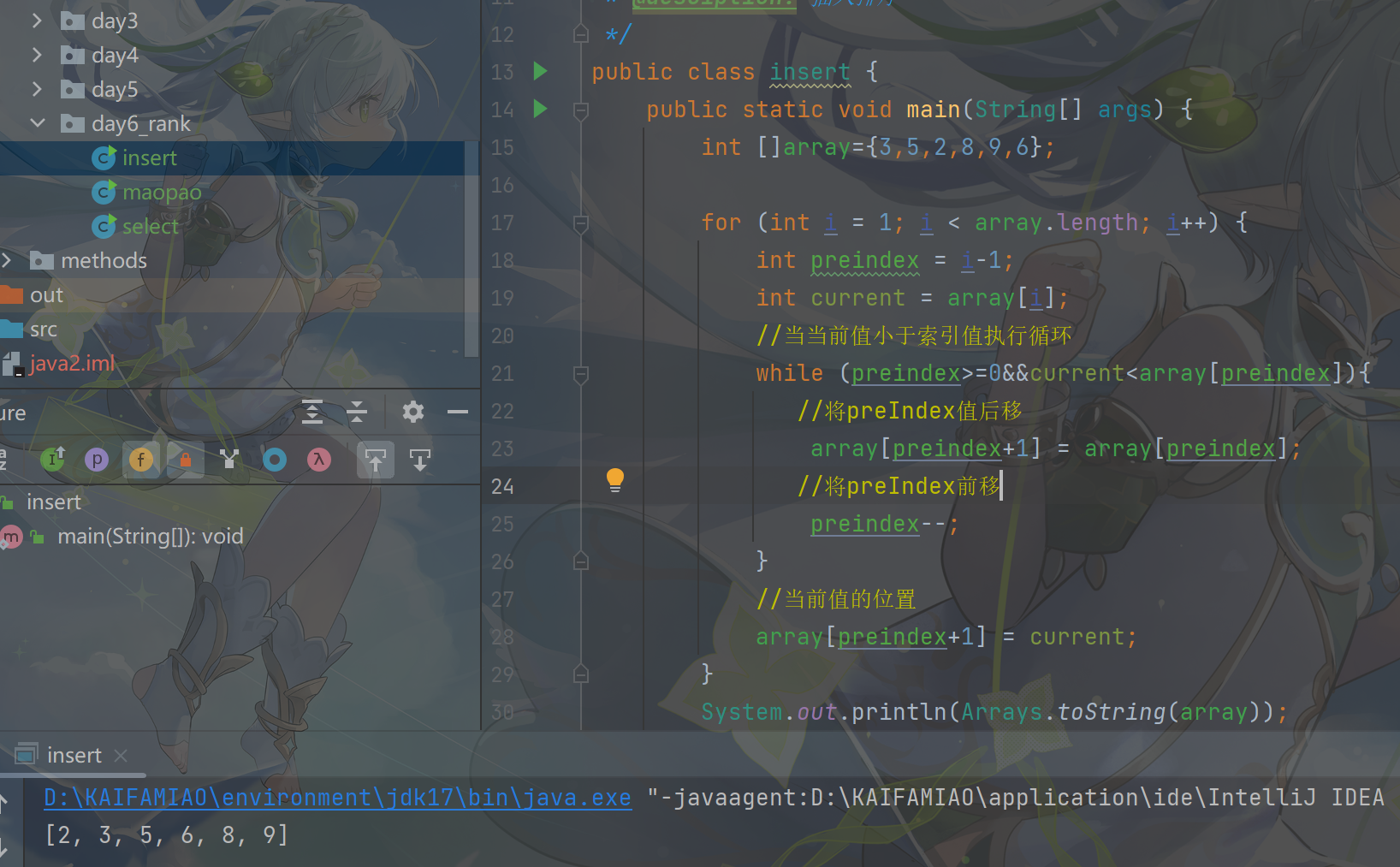Click line number 24 in the gutter
The width and height of the screenshot is (1400, 867).
(502, 486)
